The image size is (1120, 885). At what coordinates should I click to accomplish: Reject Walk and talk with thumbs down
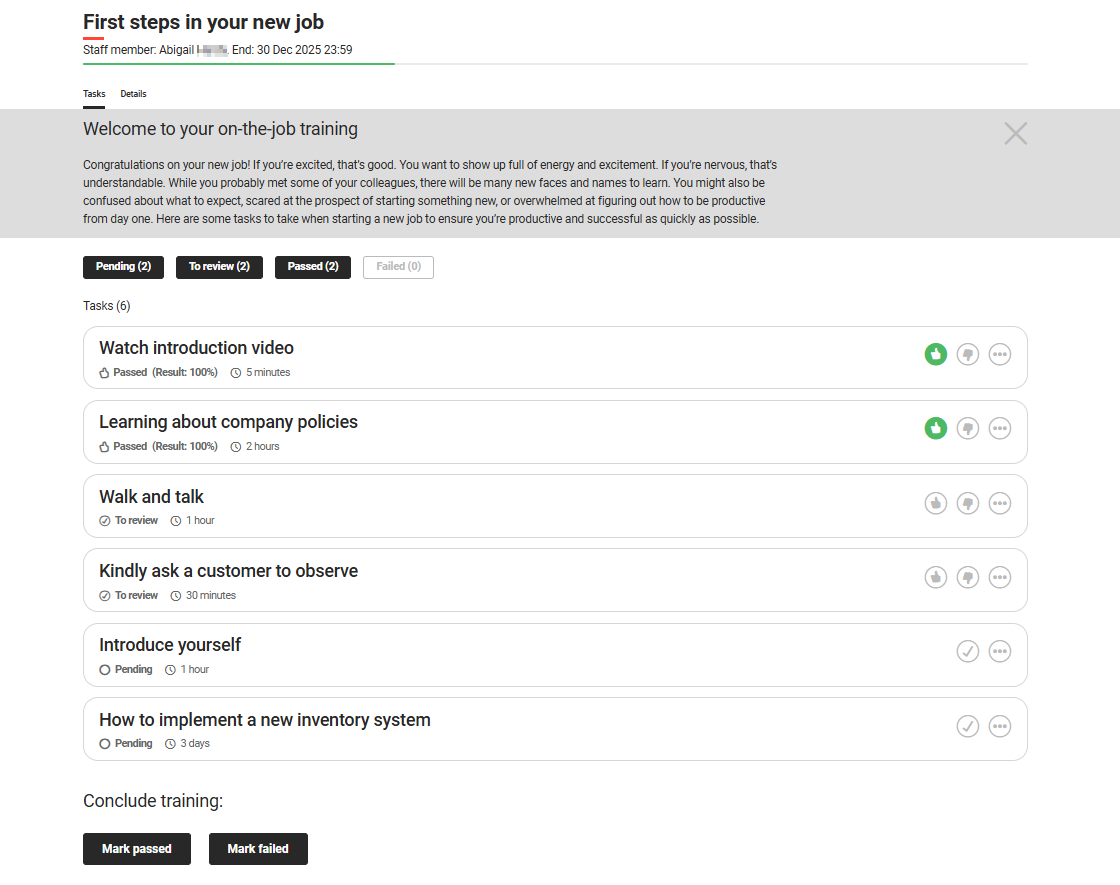coord(967,503)
